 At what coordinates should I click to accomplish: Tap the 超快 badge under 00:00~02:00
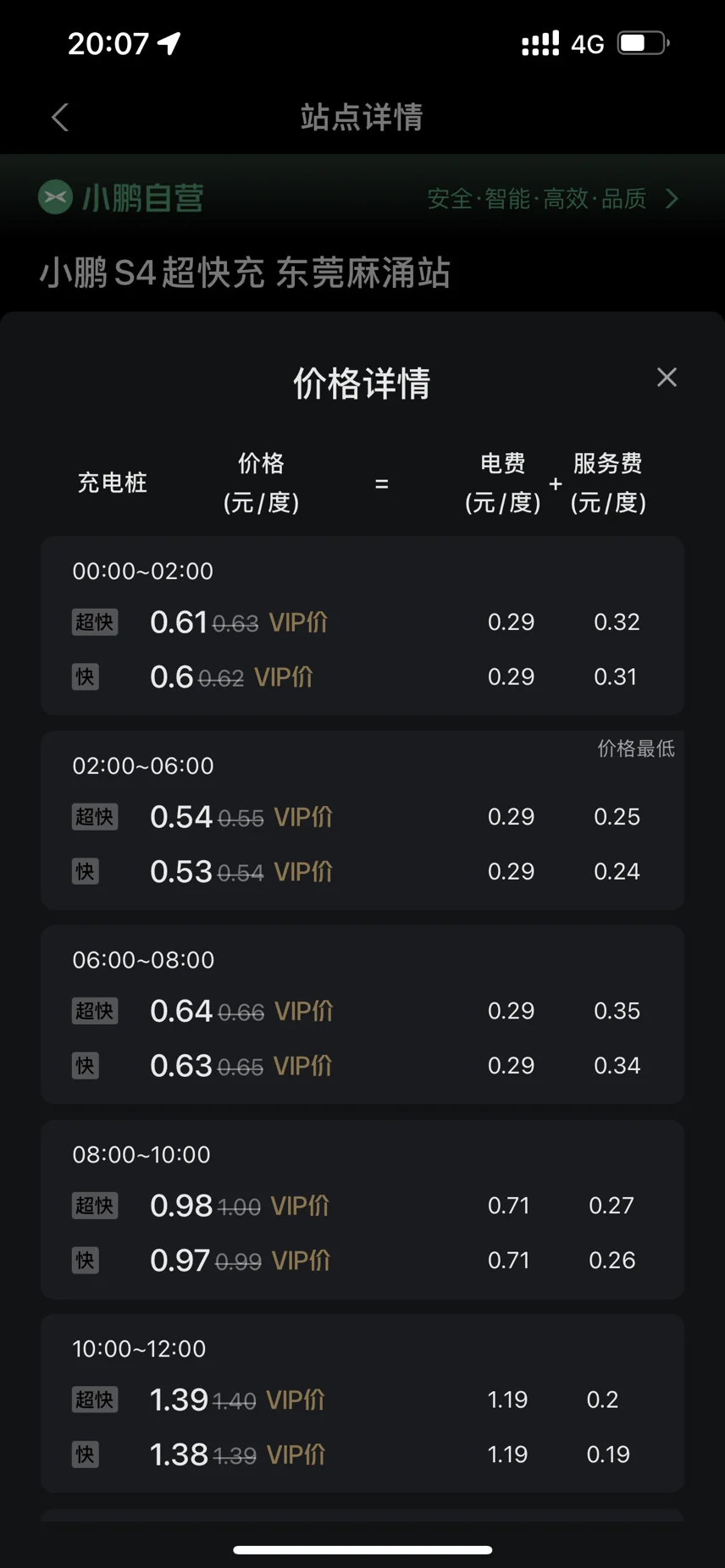(x=94, y=622)
